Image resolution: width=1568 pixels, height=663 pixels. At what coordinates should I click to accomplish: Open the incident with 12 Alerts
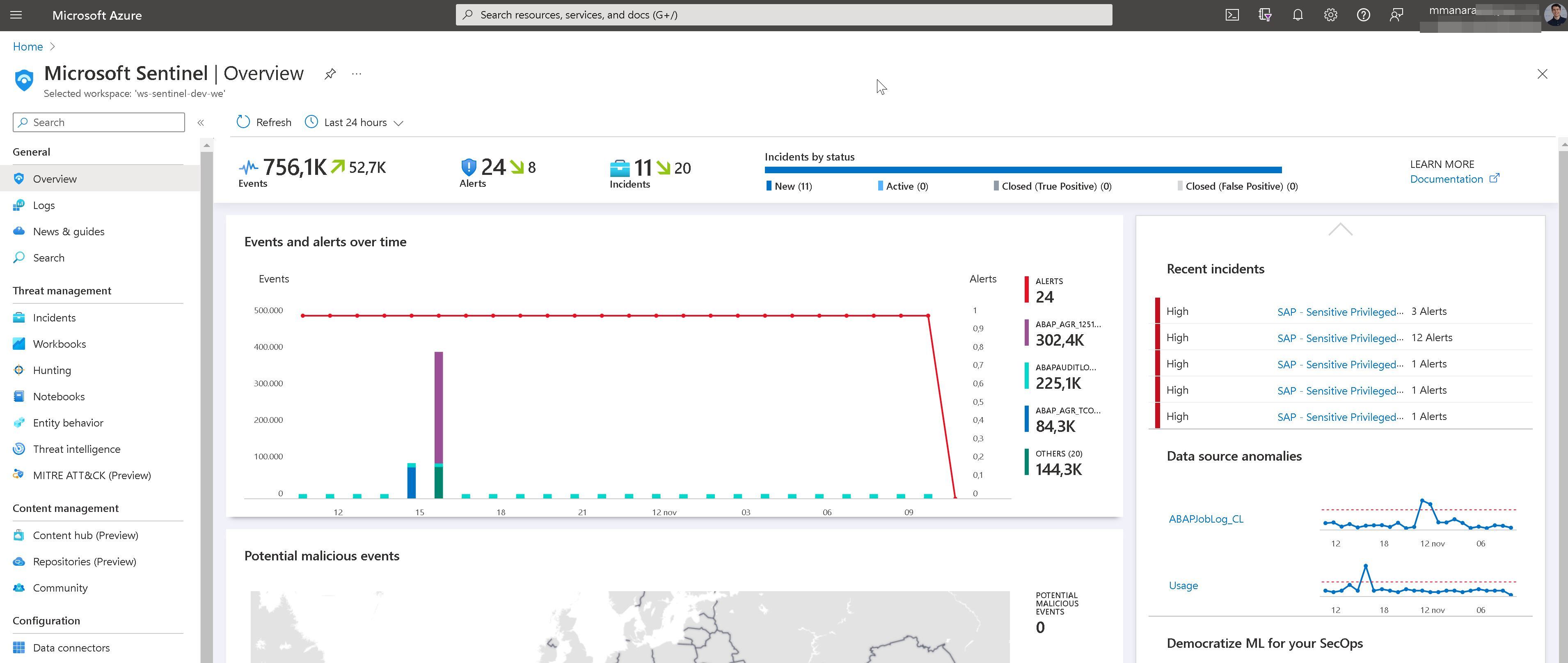tap(1340, 338)
